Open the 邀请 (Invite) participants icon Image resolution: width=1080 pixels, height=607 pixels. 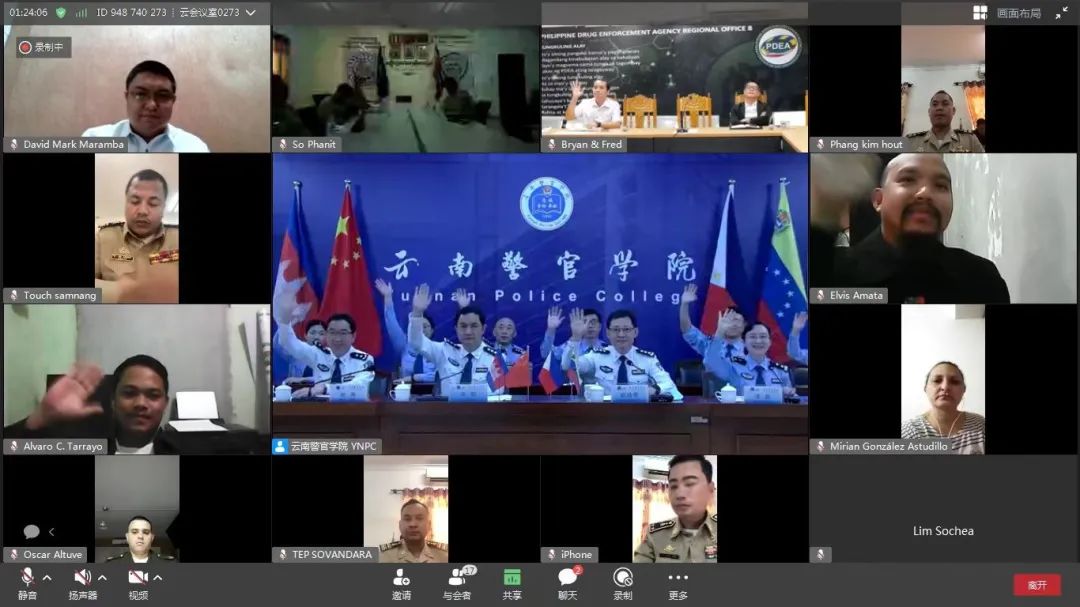tap(401, 582)
